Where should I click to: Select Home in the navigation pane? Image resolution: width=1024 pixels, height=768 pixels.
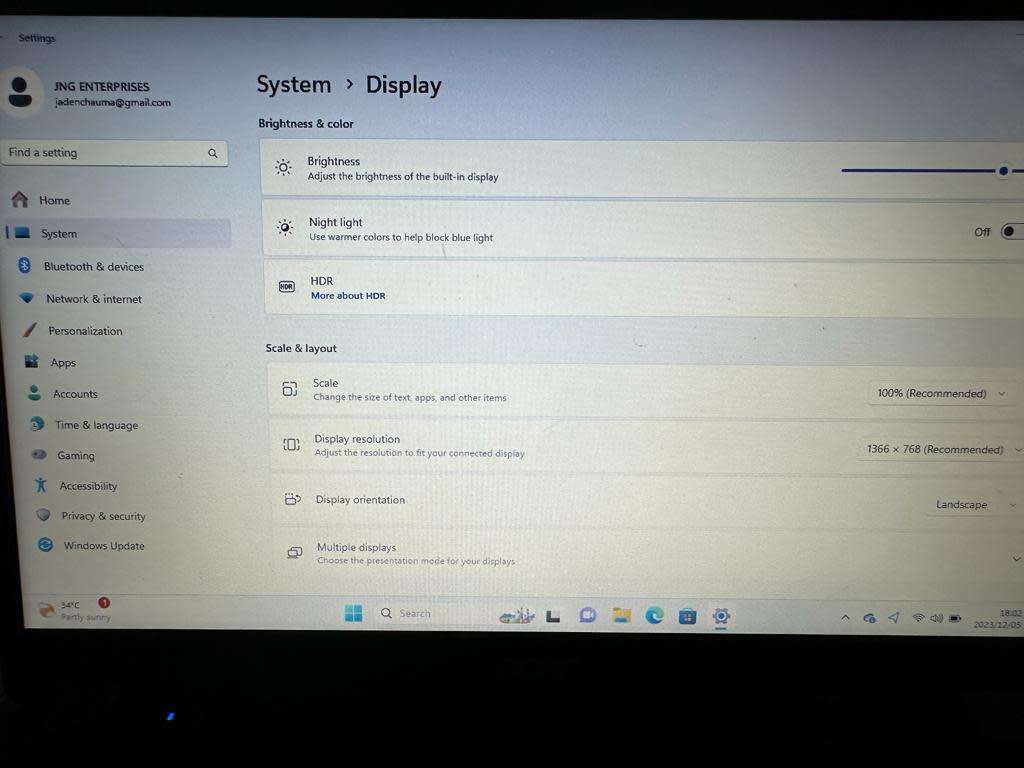[55, 200]
